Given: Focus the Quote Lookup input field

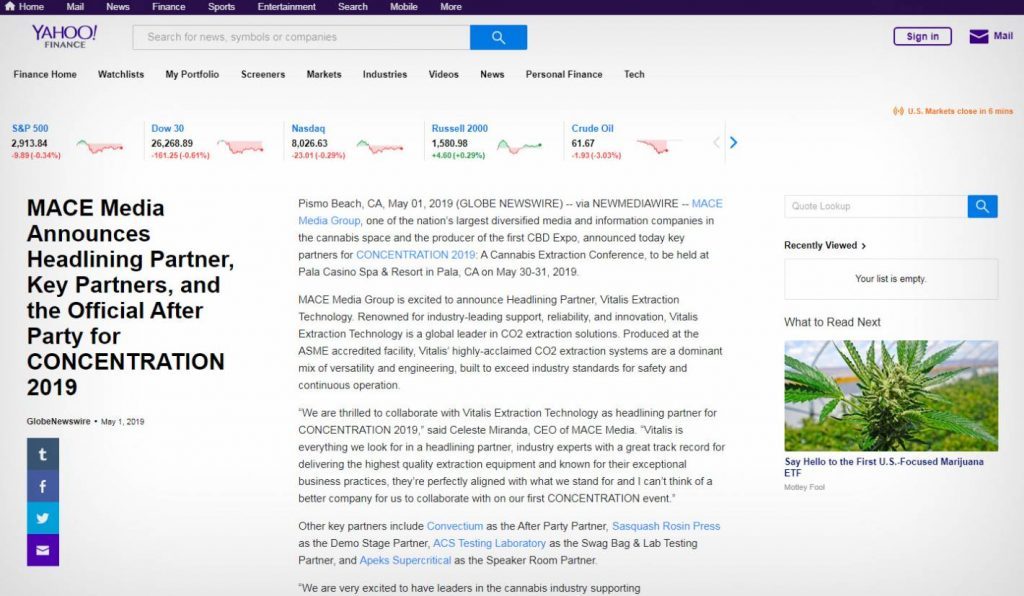Looking at the screenshot, I should pos(875,206).
